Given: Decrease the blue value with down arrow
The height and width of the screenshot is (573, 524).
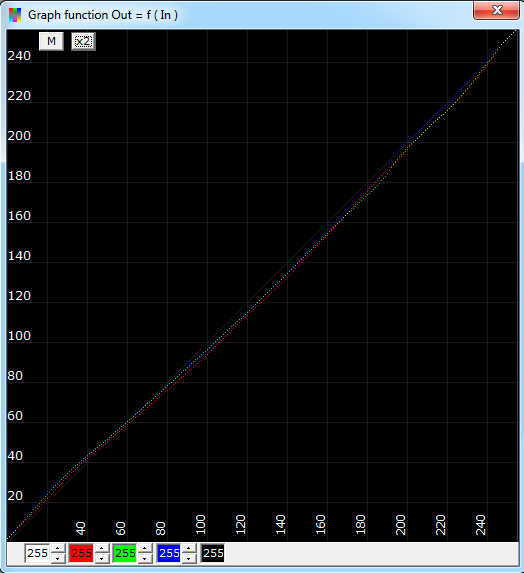Looking at the screenshot, I should coord(189,558).
